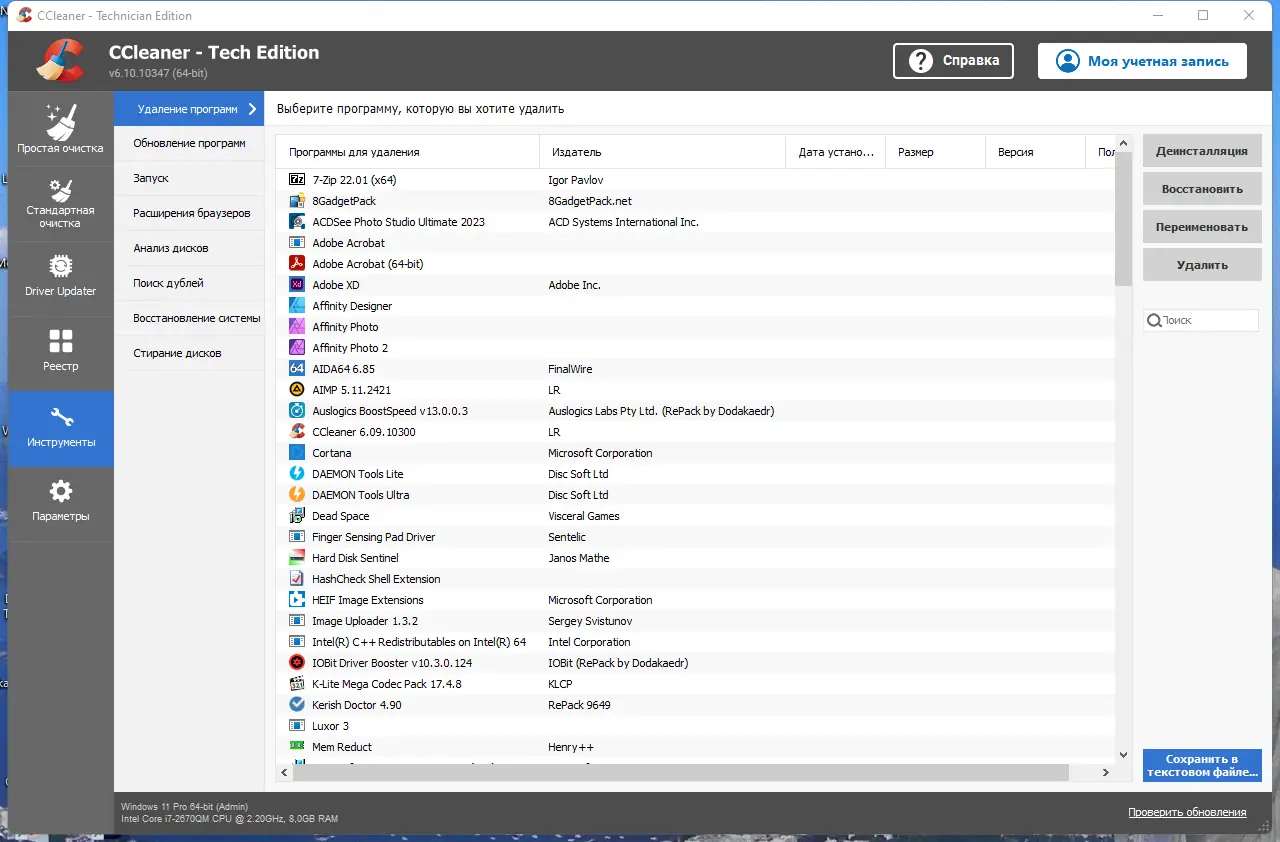Click the ACDSee Photo Studio icon
Viewport: 1280px width, 842px height.
click(296, 222)
